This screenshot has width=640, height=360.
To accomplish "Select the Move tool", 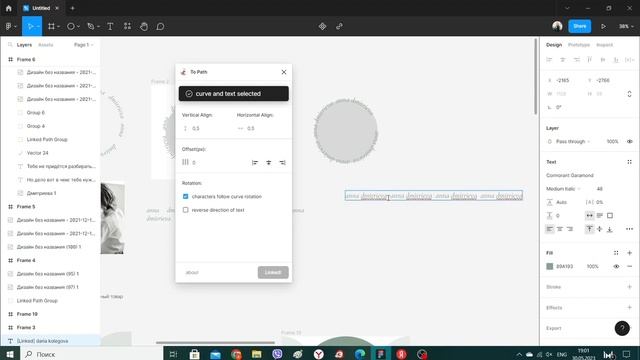I will pos(30,27).
